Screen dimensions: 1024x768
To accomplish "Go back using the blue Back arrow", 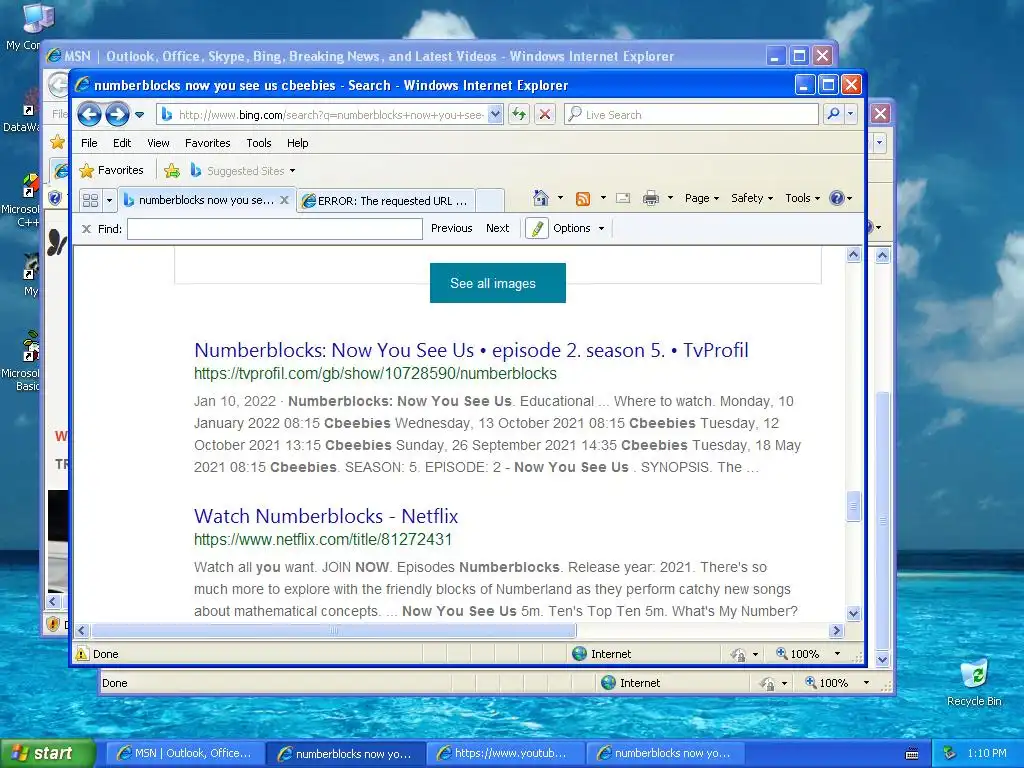I will pos(89,115).
